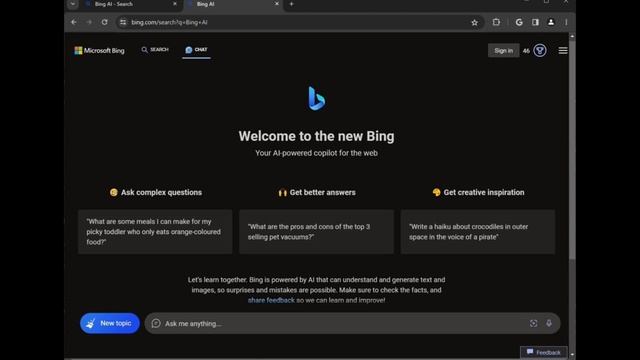The image size is (640, 360).
Task: Open a new browser tab with plus
Action: click(291, 4)
